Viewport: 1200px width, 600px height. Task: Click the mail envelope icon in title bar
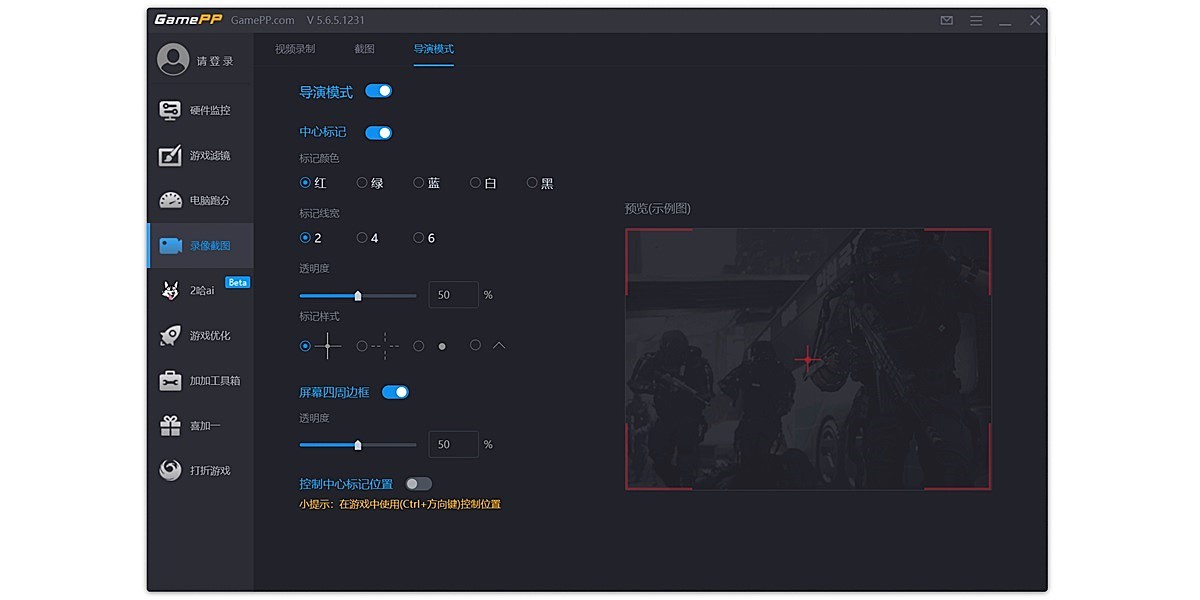947,20
